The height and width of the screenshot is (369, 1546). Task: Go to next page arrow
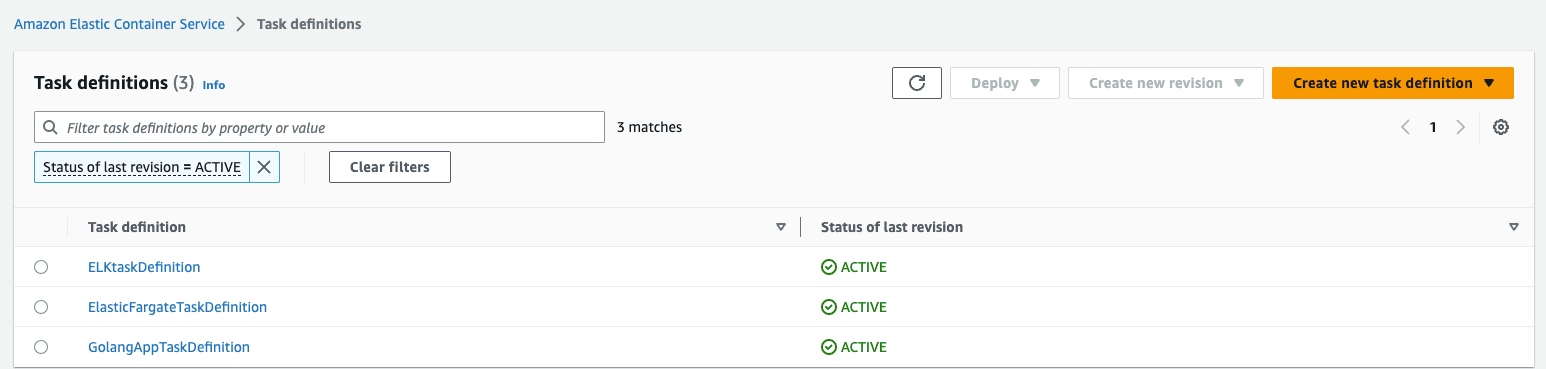(1461, 127)
